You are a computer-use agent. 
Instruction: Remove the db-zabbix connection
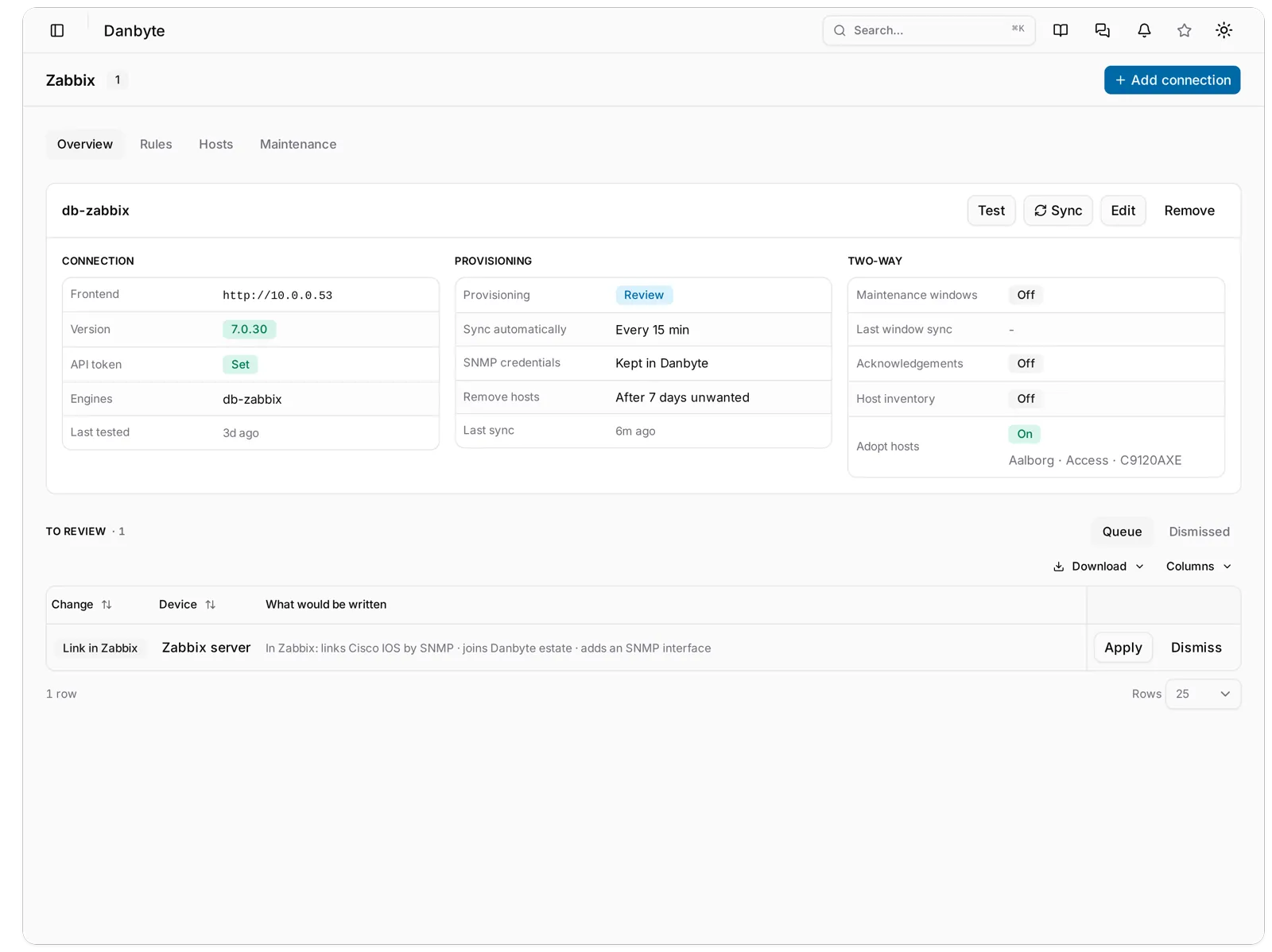tap(1189, 211)
